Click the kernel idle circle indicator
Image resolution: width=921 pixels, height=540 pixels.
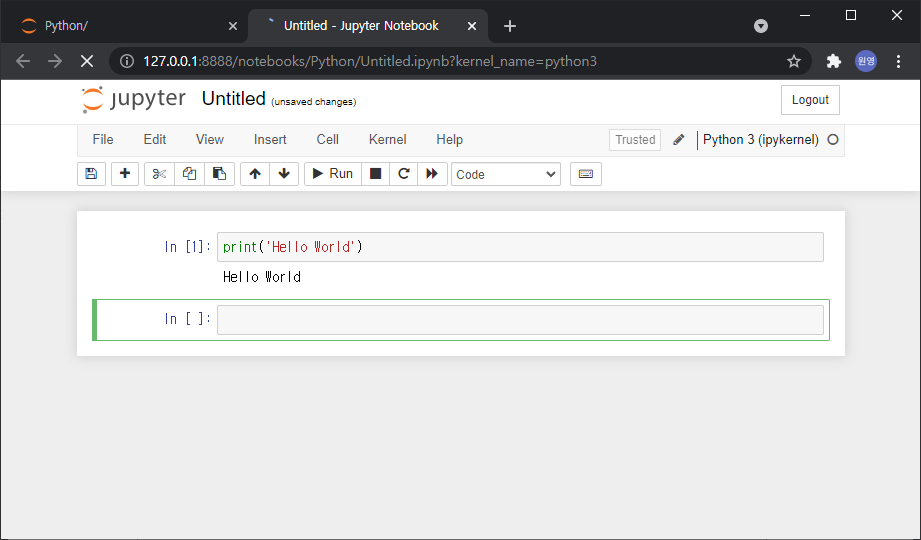pyautogui.click(x=833, y=140)
